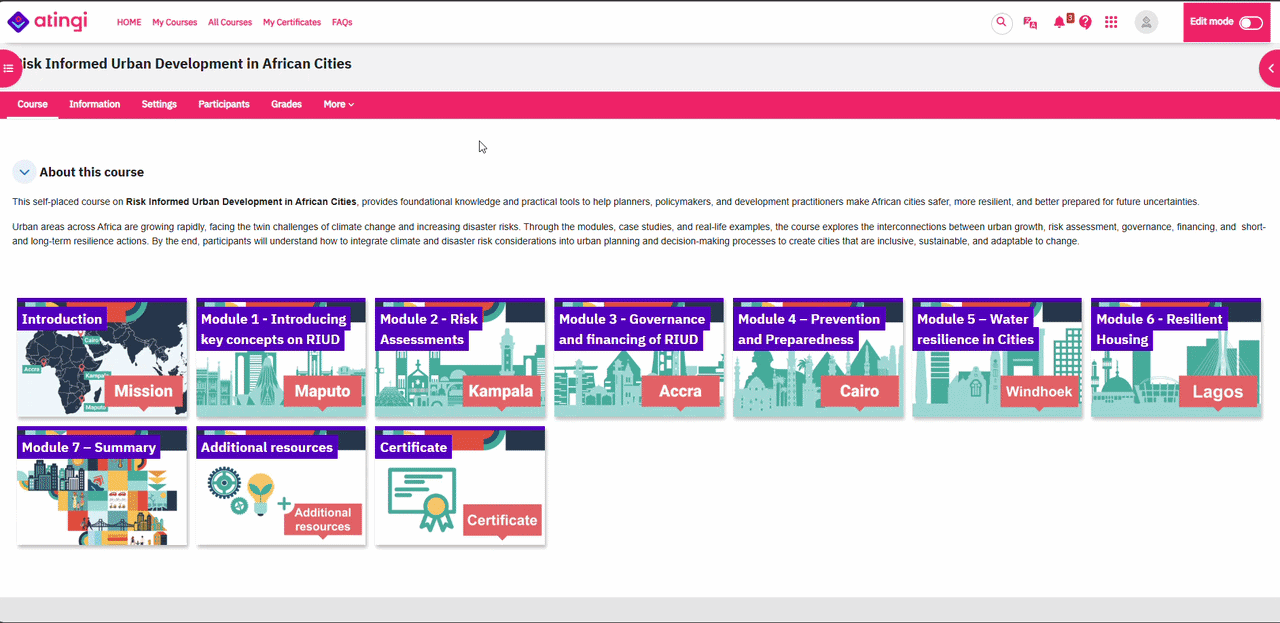This screenshot has height=623, width=1280.
Task: Open the language selector icon
Action: 1030,22
